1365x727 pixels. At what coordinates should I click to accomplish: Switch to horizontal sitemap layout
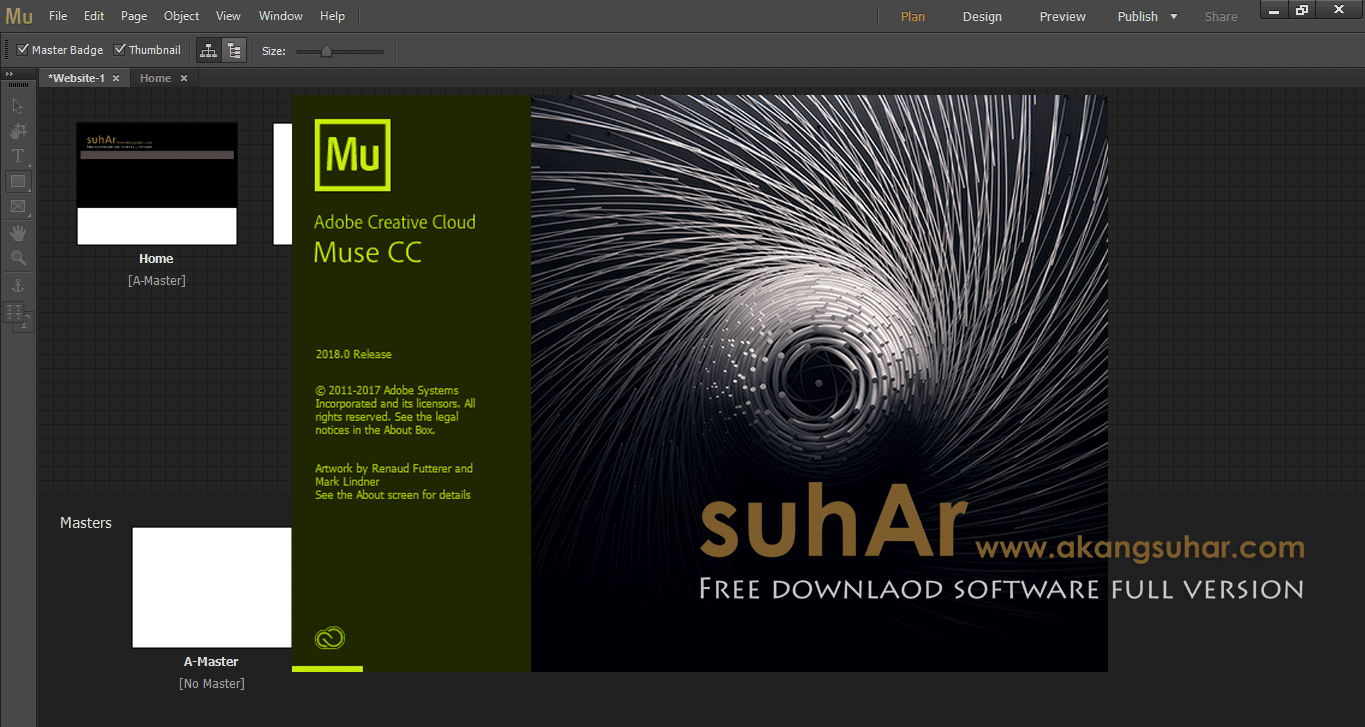pos(209,50)
